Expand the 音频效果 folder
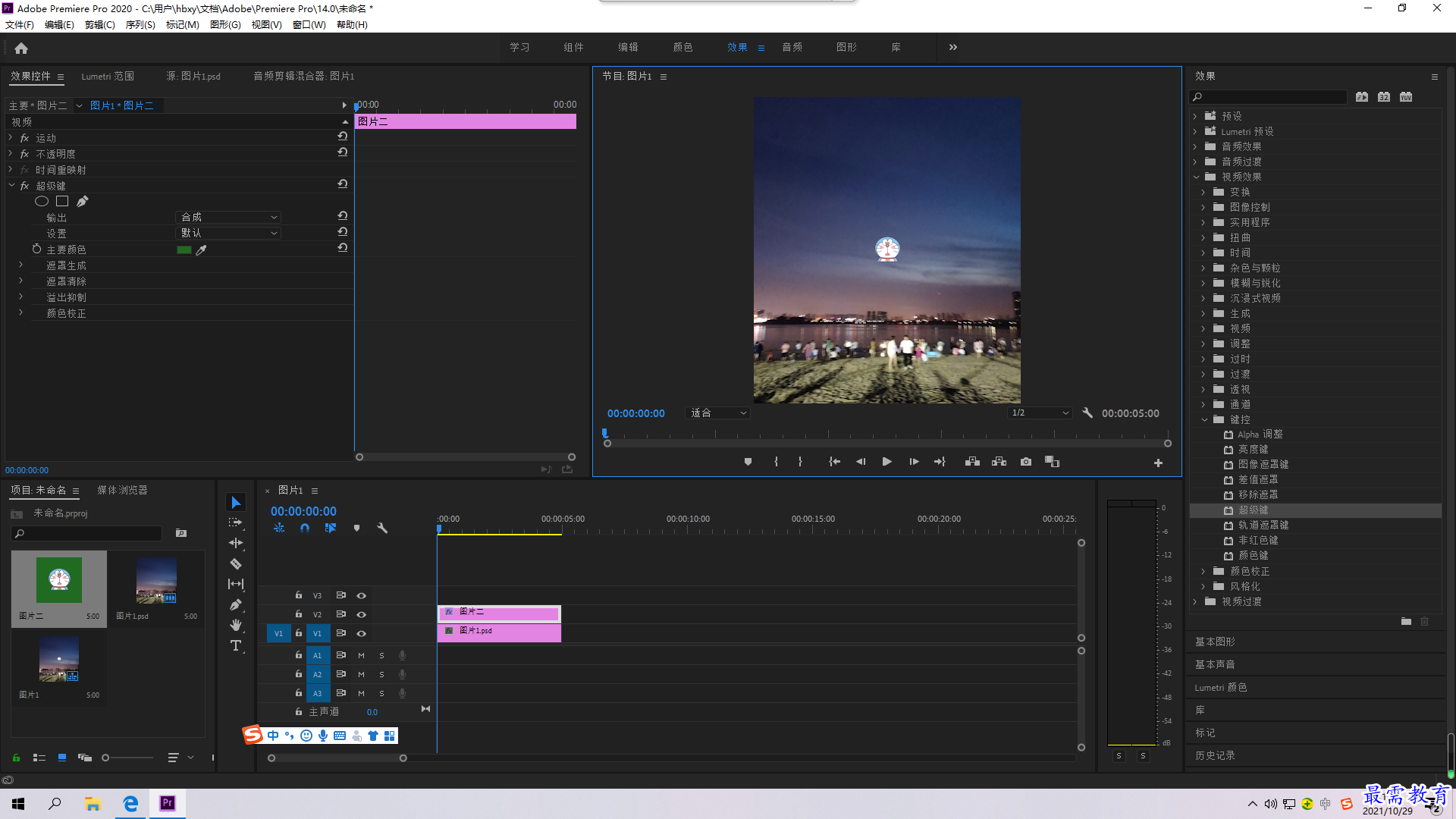 click(1196, 146)
